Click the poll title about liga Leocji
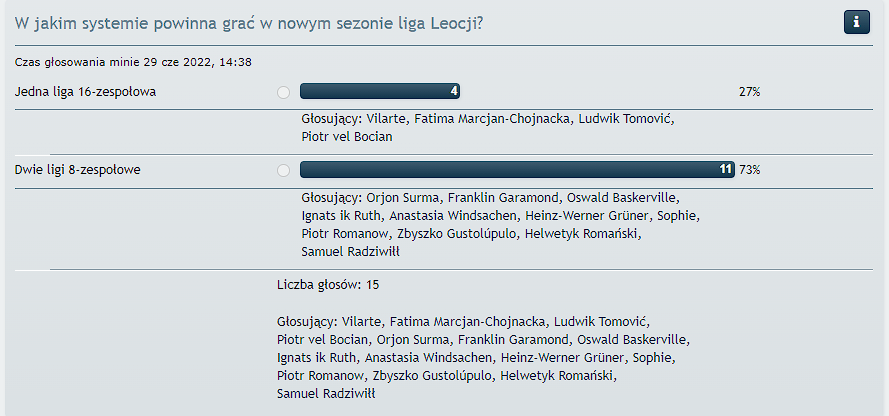889x416 pixels. [249, 23]
